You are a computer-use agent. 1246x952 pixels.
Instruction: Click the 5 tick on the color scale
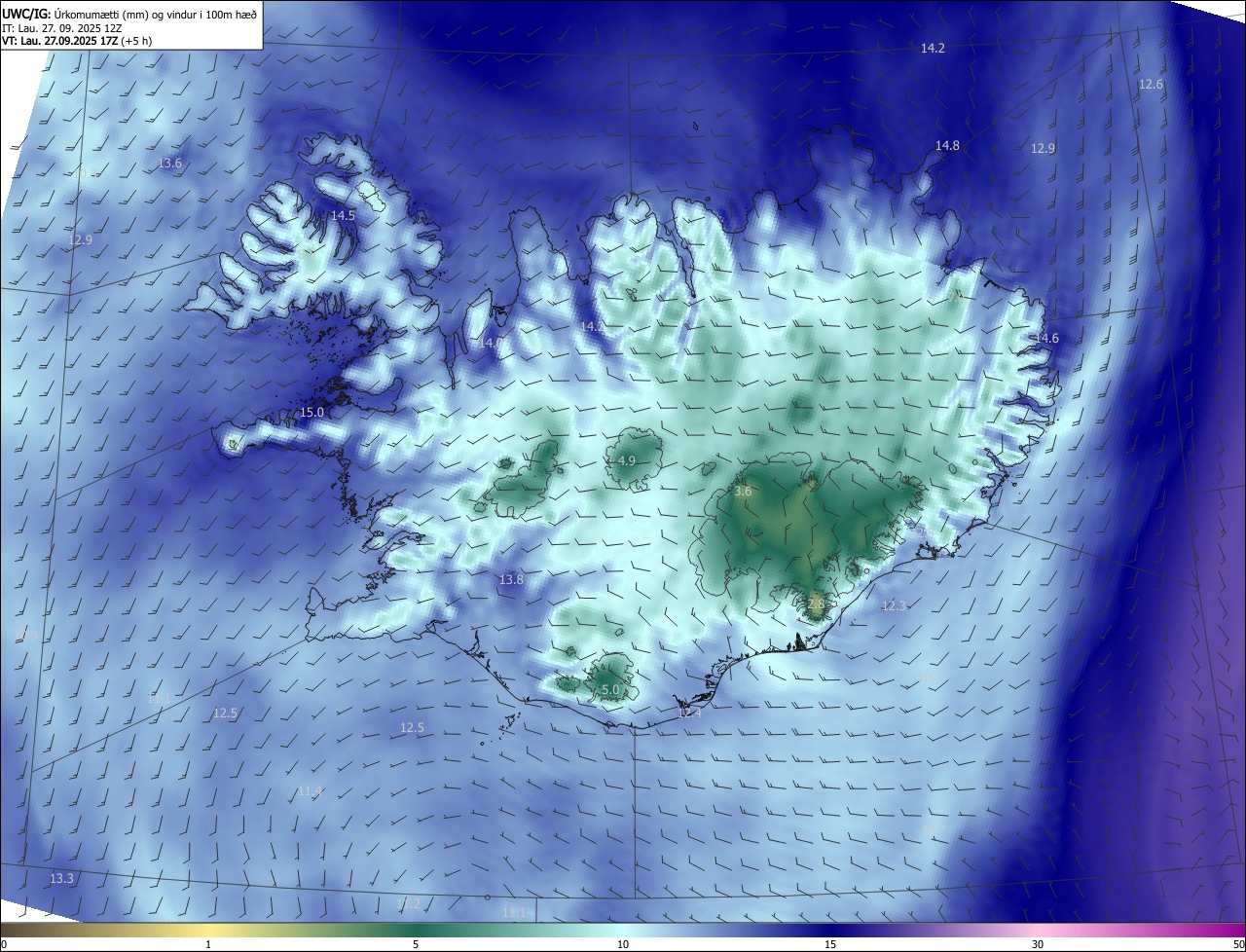(x=416, y=944)
